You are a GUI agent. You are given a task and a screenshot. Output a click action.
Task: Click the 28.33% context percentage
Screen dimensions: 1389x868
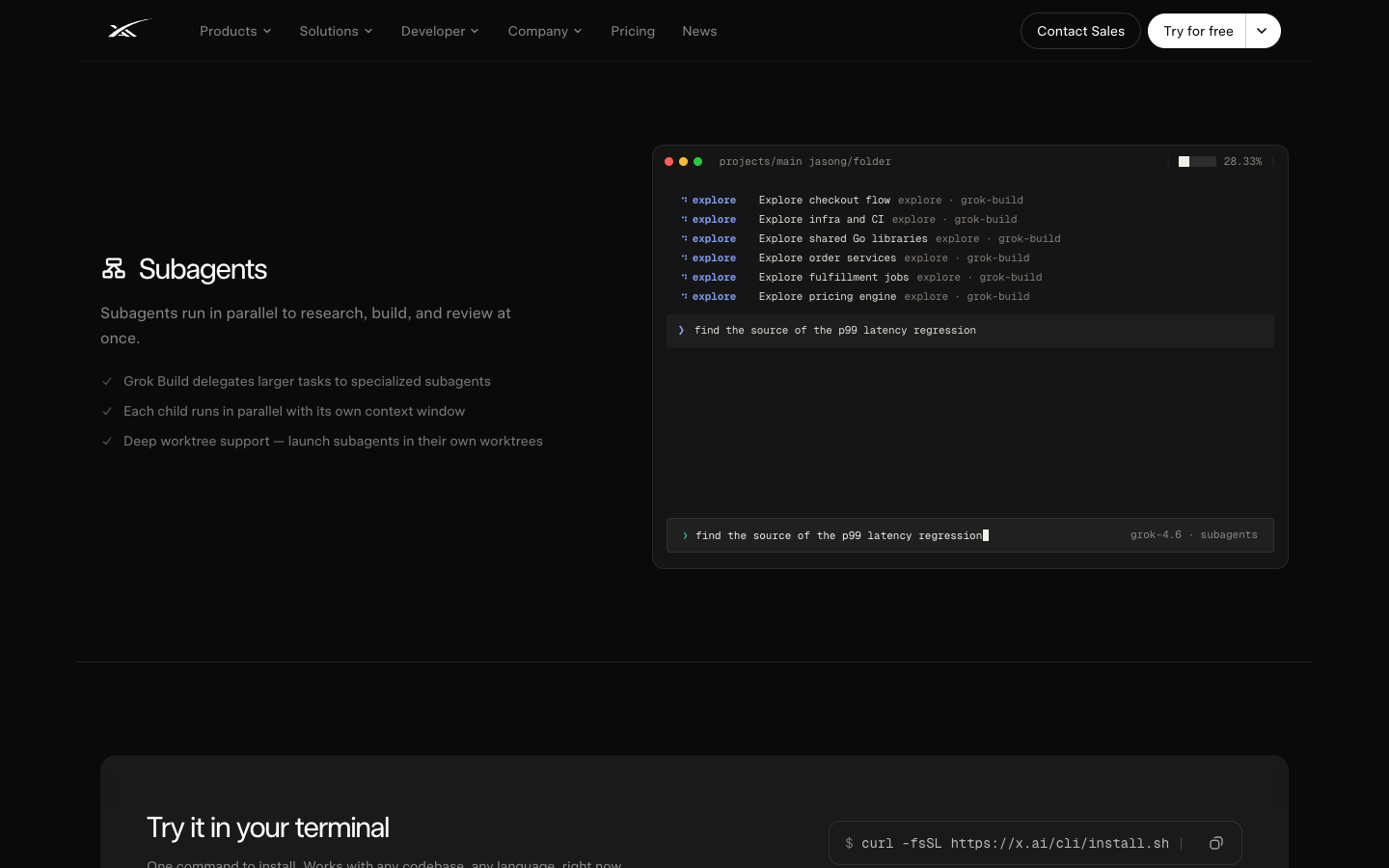click(x=1242, y=162)
